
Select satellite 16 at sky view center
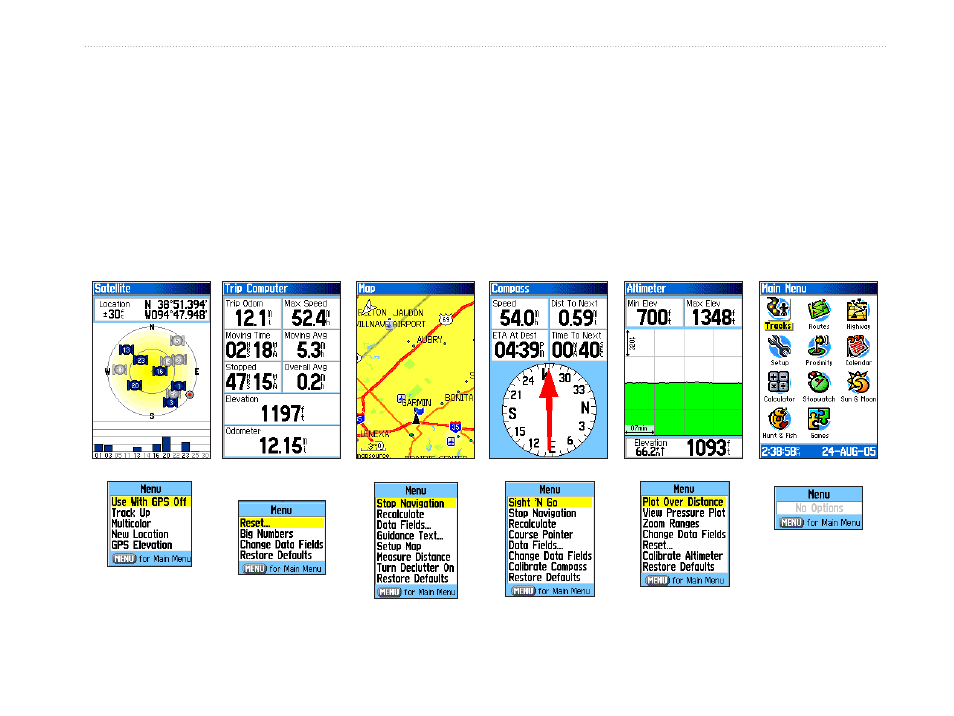(x=159, y=370)
